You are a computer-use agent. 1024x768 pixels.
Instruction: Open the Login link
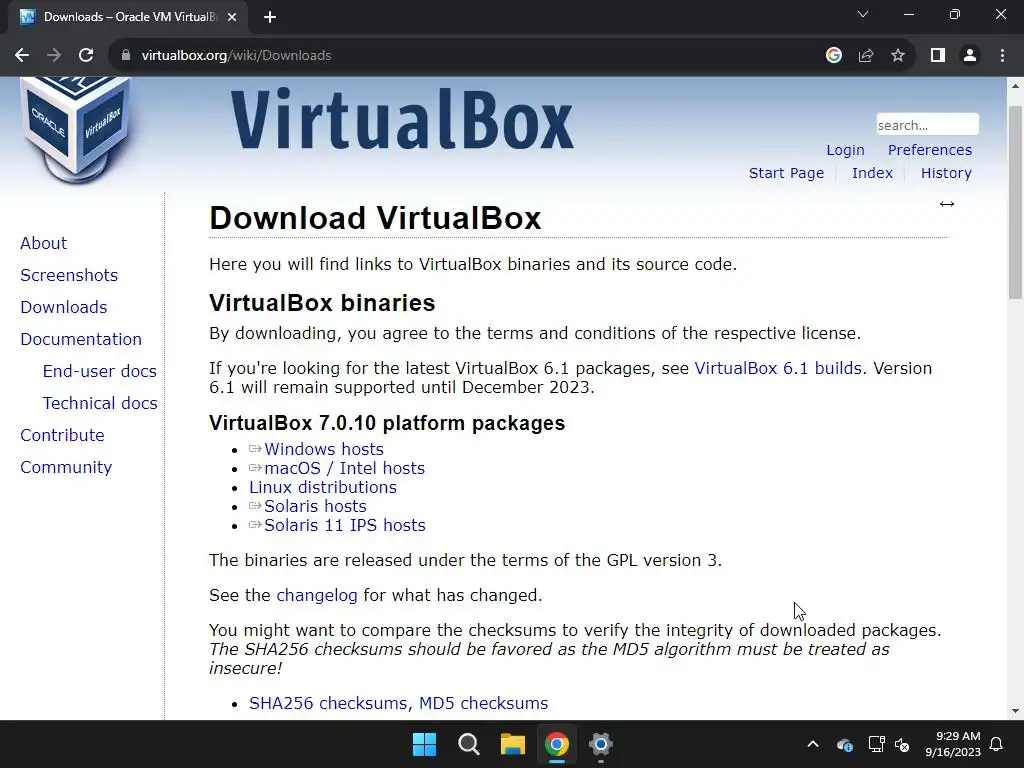tap(845, 150)
